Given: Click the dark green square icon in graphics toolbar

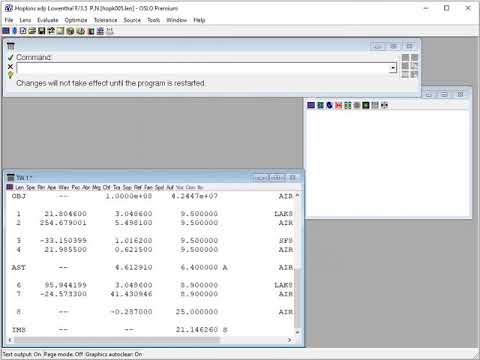Looking at the screenshot, I should (x=366, y=105).
